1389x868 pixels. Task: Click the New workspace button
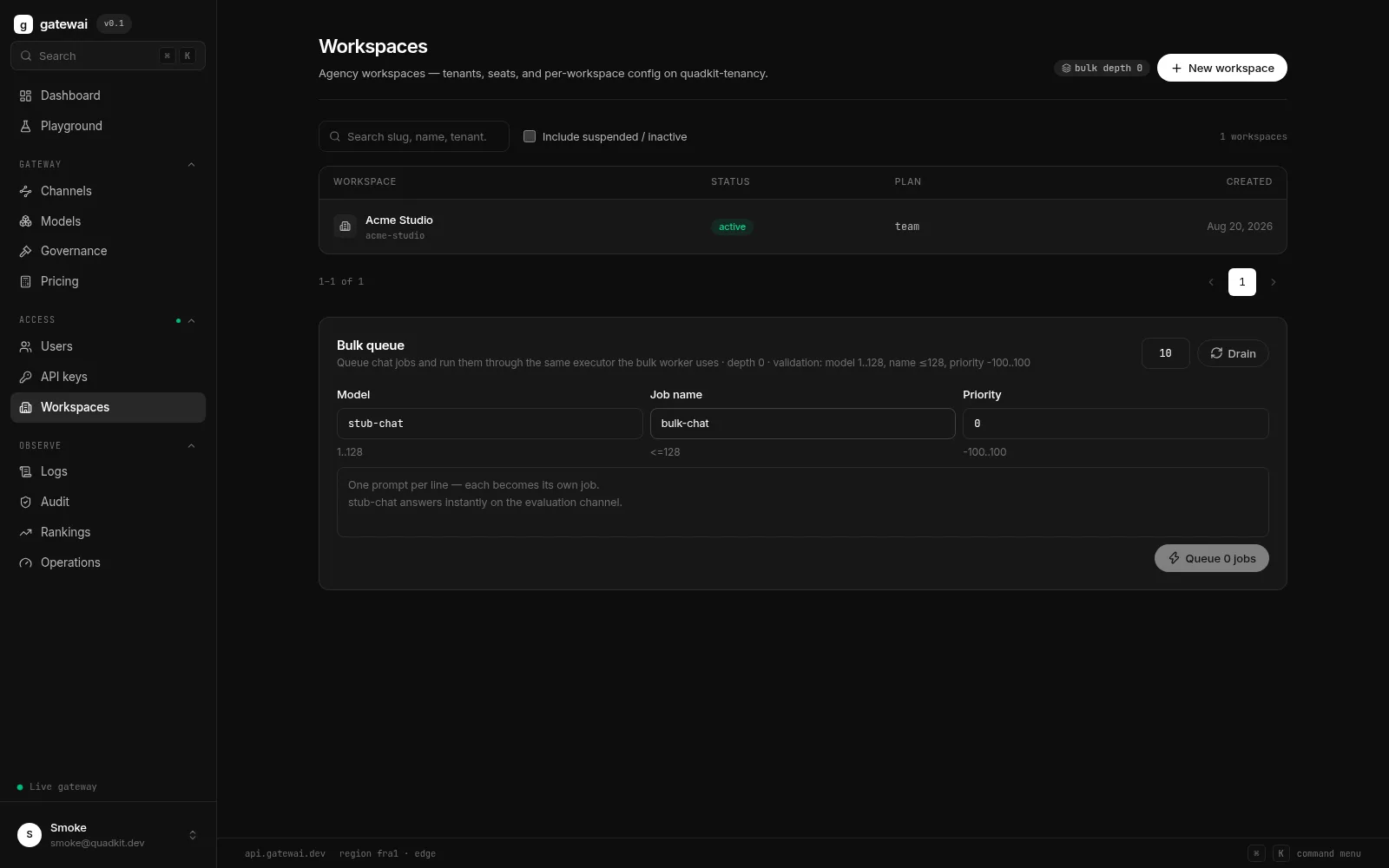[x=1221, y=68]
